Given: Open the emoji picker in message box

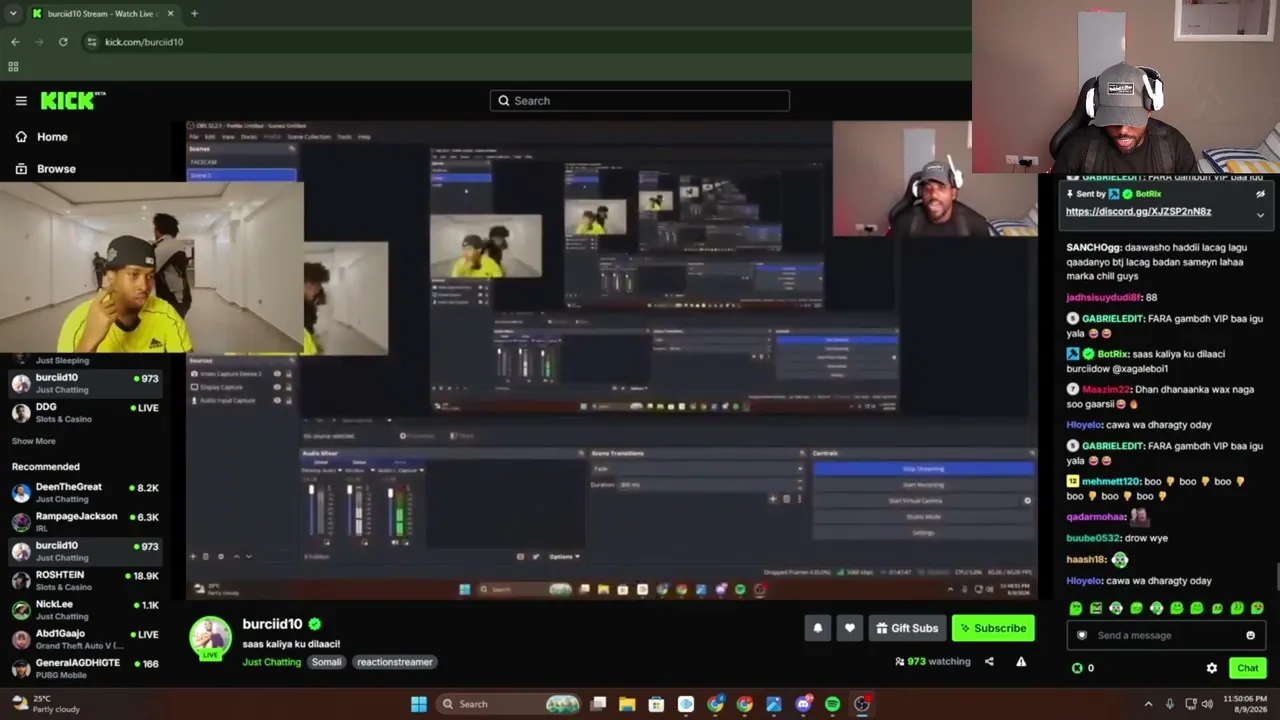Looking at the screenshot, I should [1250, 635].
